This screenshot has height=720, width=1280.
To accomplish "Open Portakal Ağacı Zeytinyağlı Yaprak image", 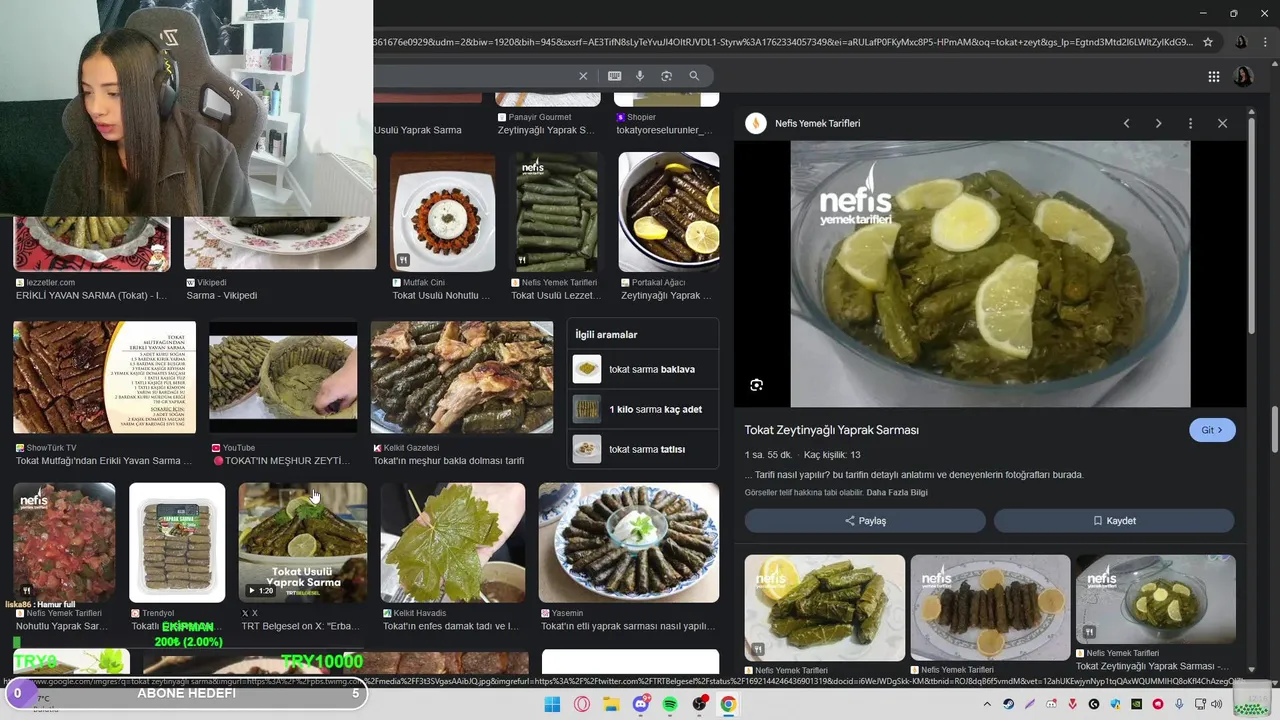I will point(669,212).
